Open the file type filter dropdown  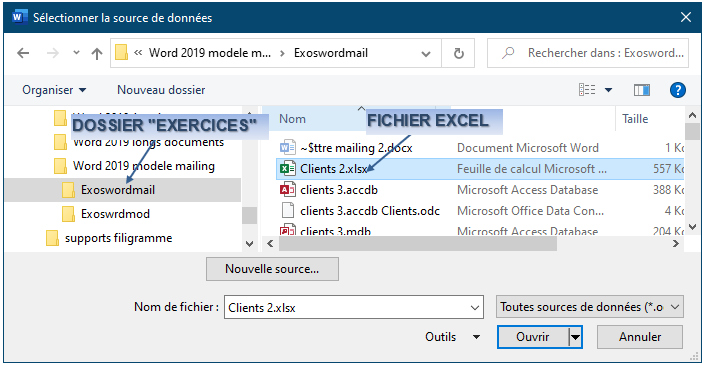coord(590,307)
